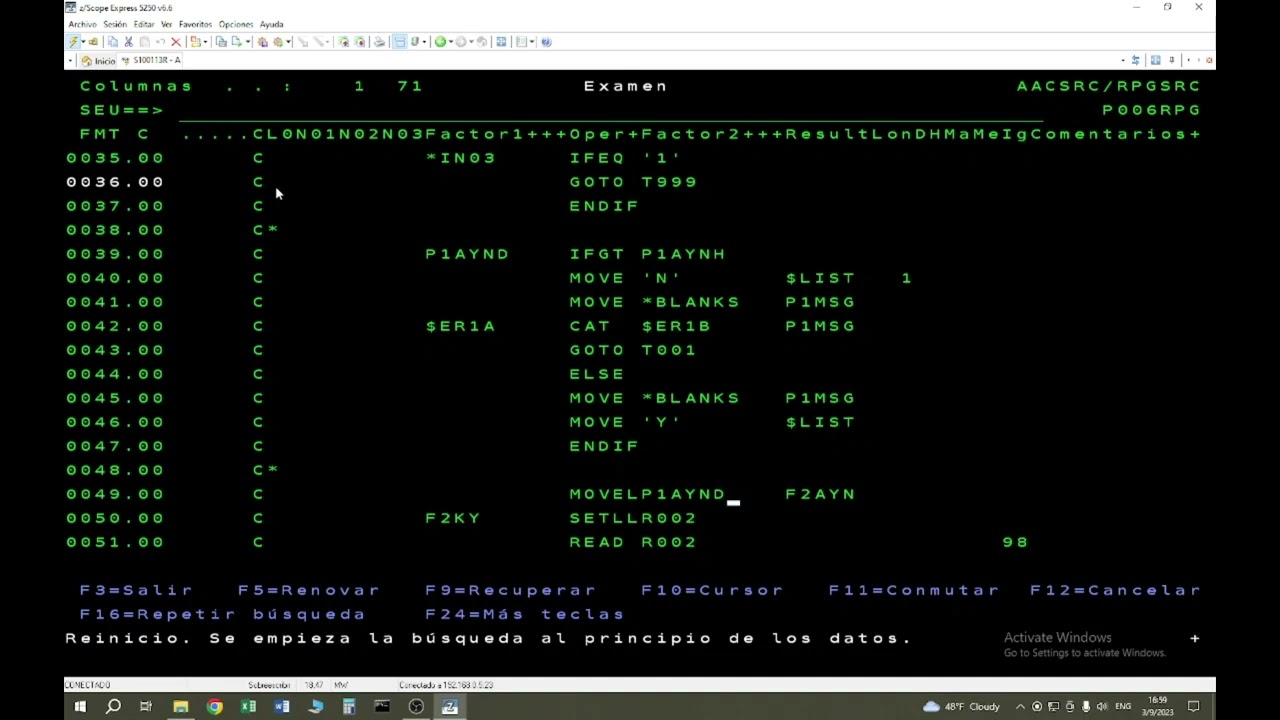Screen dimensions: 1280x720
Task: Click the copy icon in toolbar
Action: (112, 42)
